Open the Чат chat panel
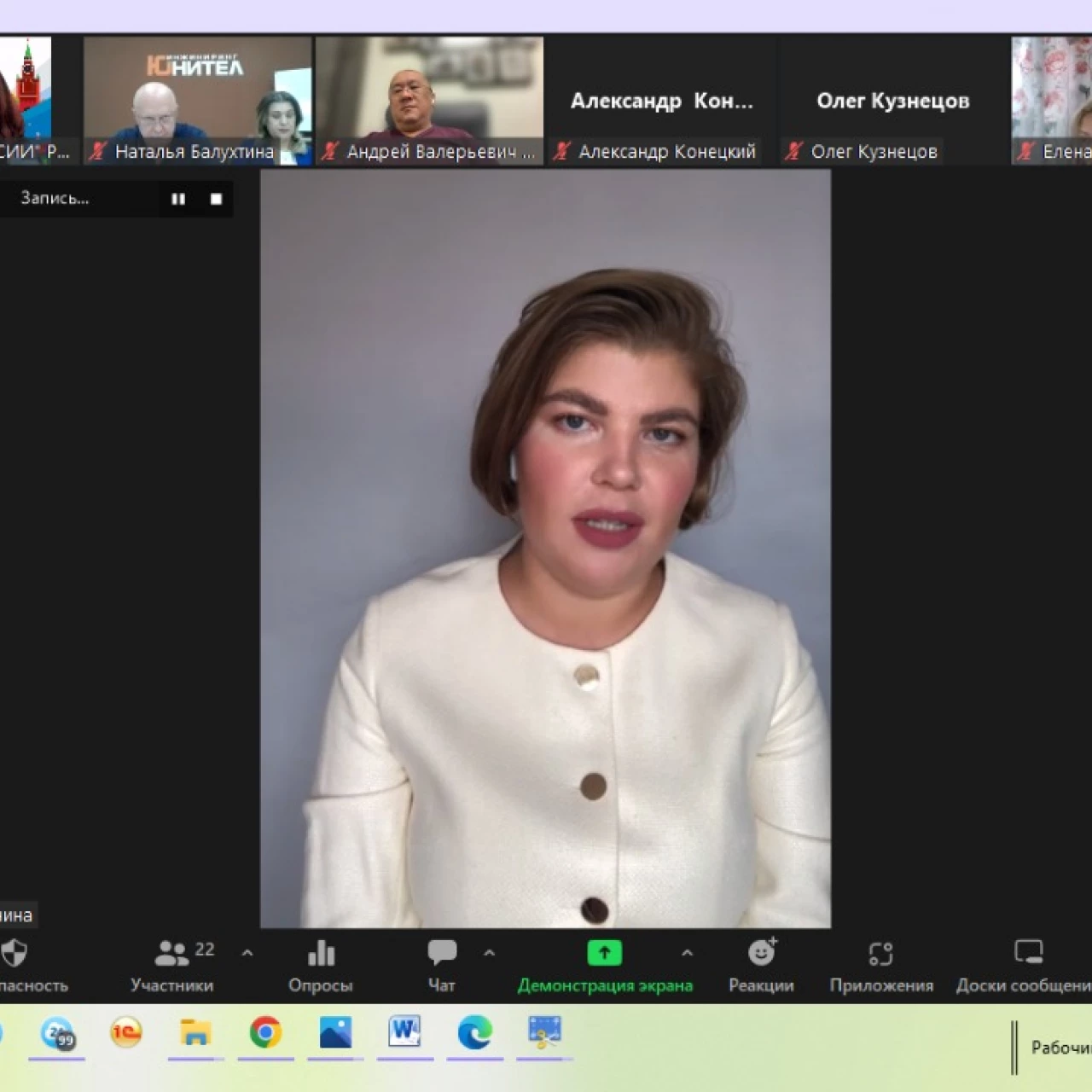Image resolution: width=1092 pixels, height=1092 pixels. coord(442,967)
